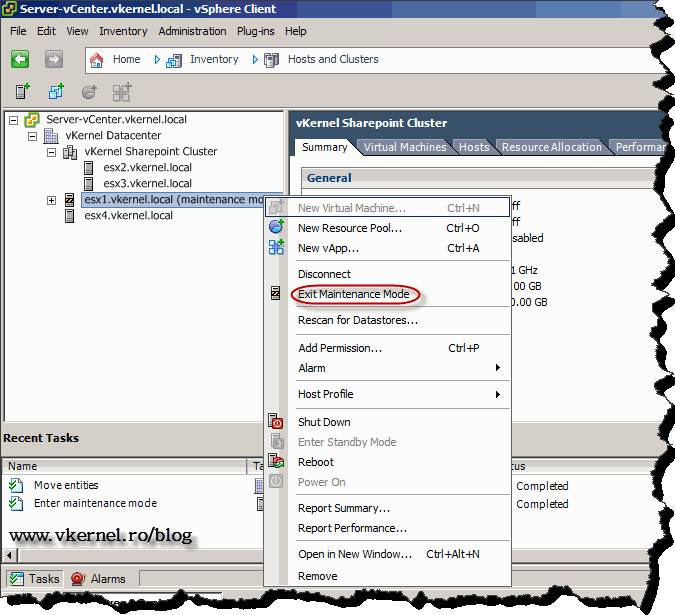Click the Home house icon
Screen dimensions: 675x615
click(96, 60)
